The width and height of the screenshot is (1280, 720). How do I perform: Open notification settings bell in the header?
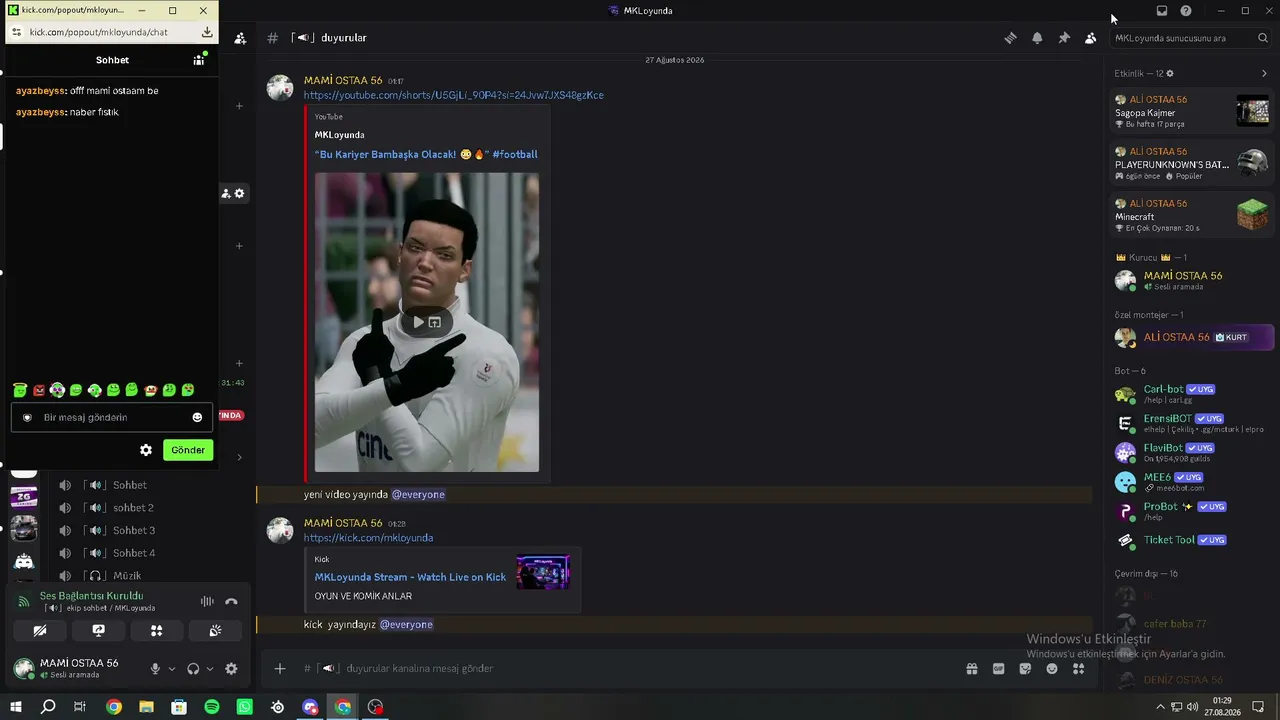click(1037, 38)
